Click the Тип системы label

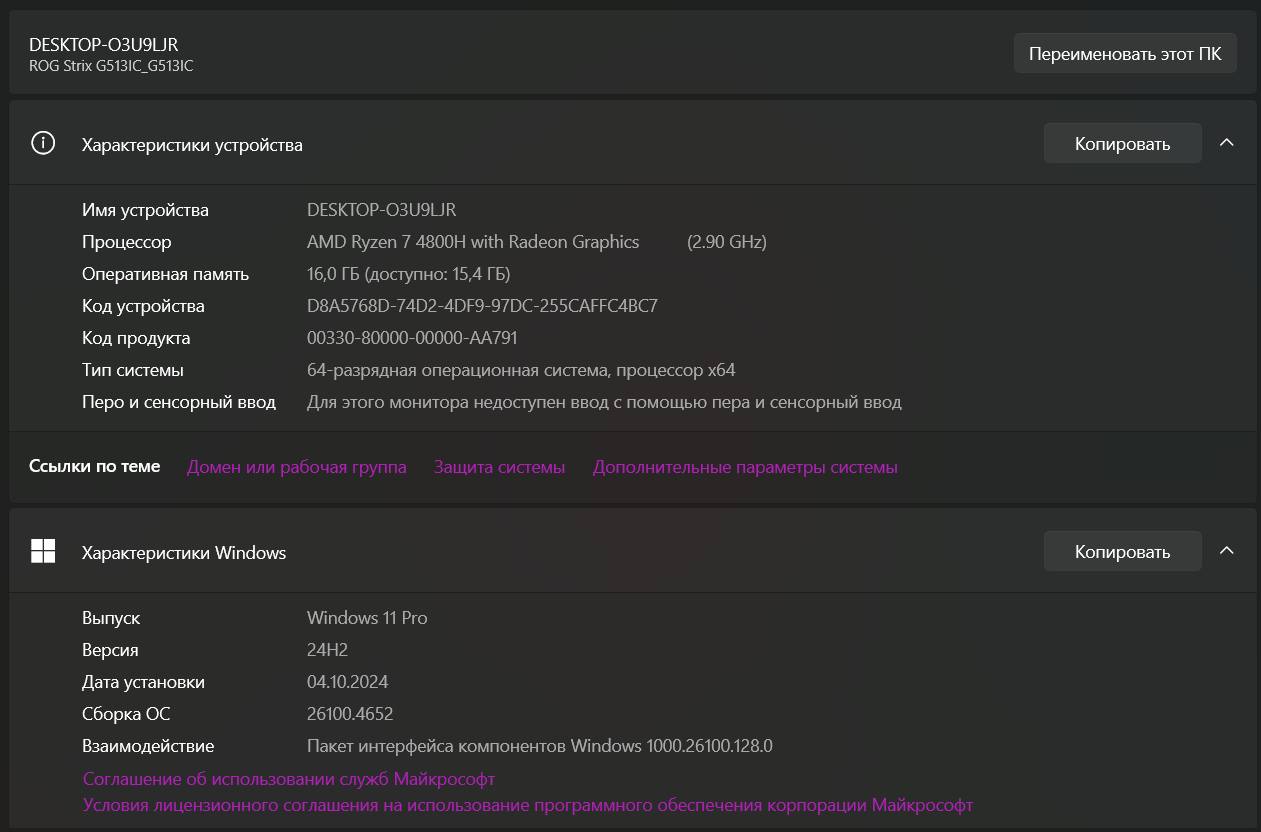click(133, 370)
